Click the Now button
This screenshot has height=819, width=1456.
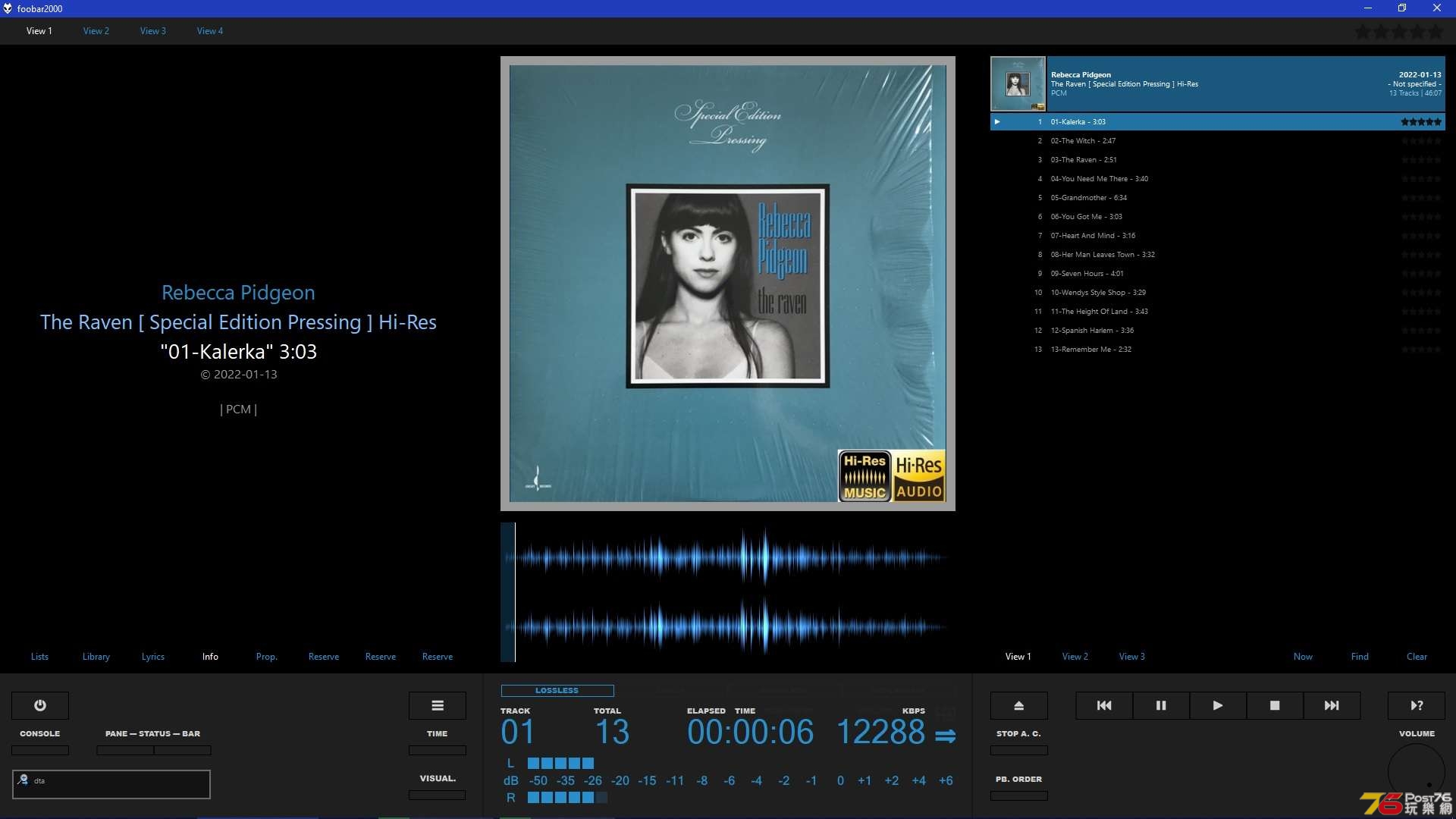pyautogui.click(x=1303, y=657)
